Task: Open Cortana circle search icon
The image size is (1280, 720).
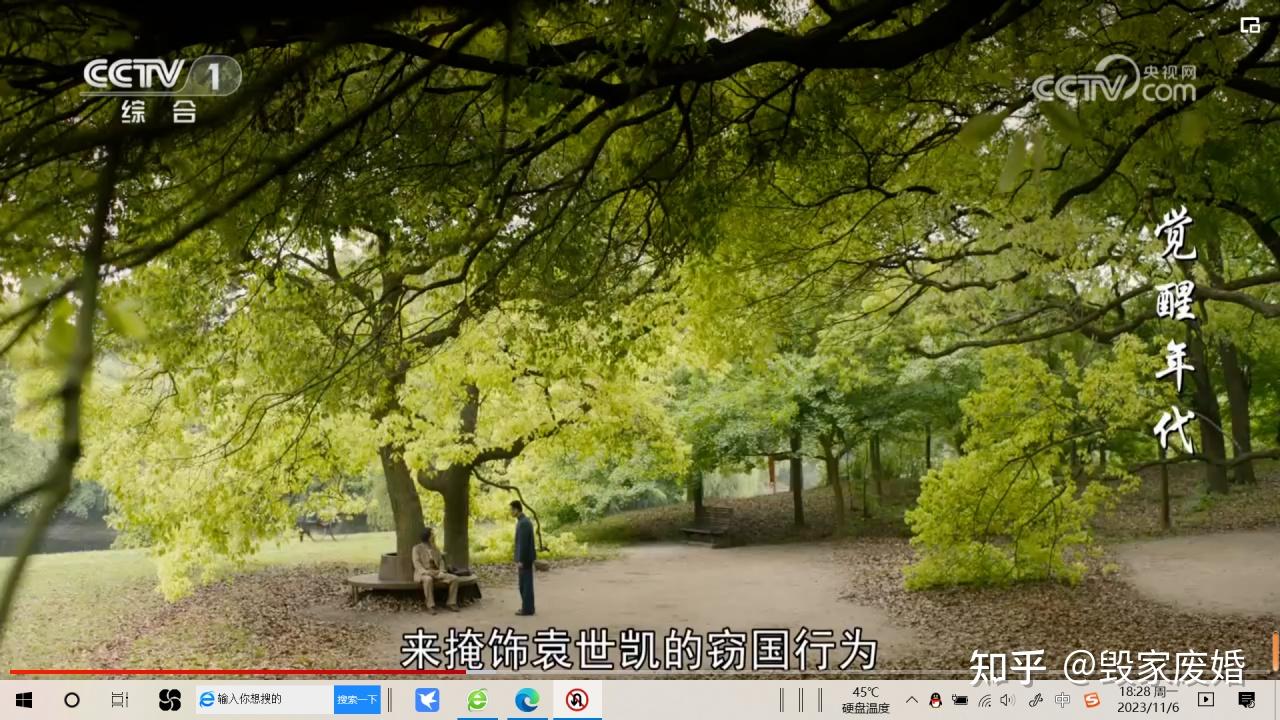Action: click(x=72, y=700)
